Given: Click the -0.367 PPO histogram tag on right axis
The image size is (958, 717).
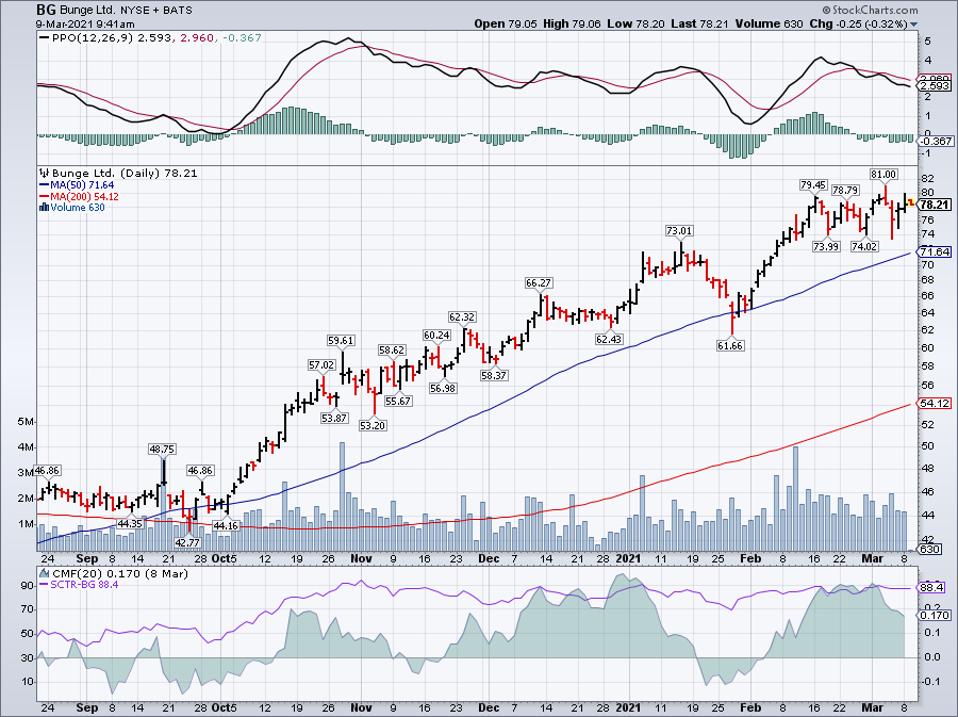Looking at the screenshot, I should point(935,141).
